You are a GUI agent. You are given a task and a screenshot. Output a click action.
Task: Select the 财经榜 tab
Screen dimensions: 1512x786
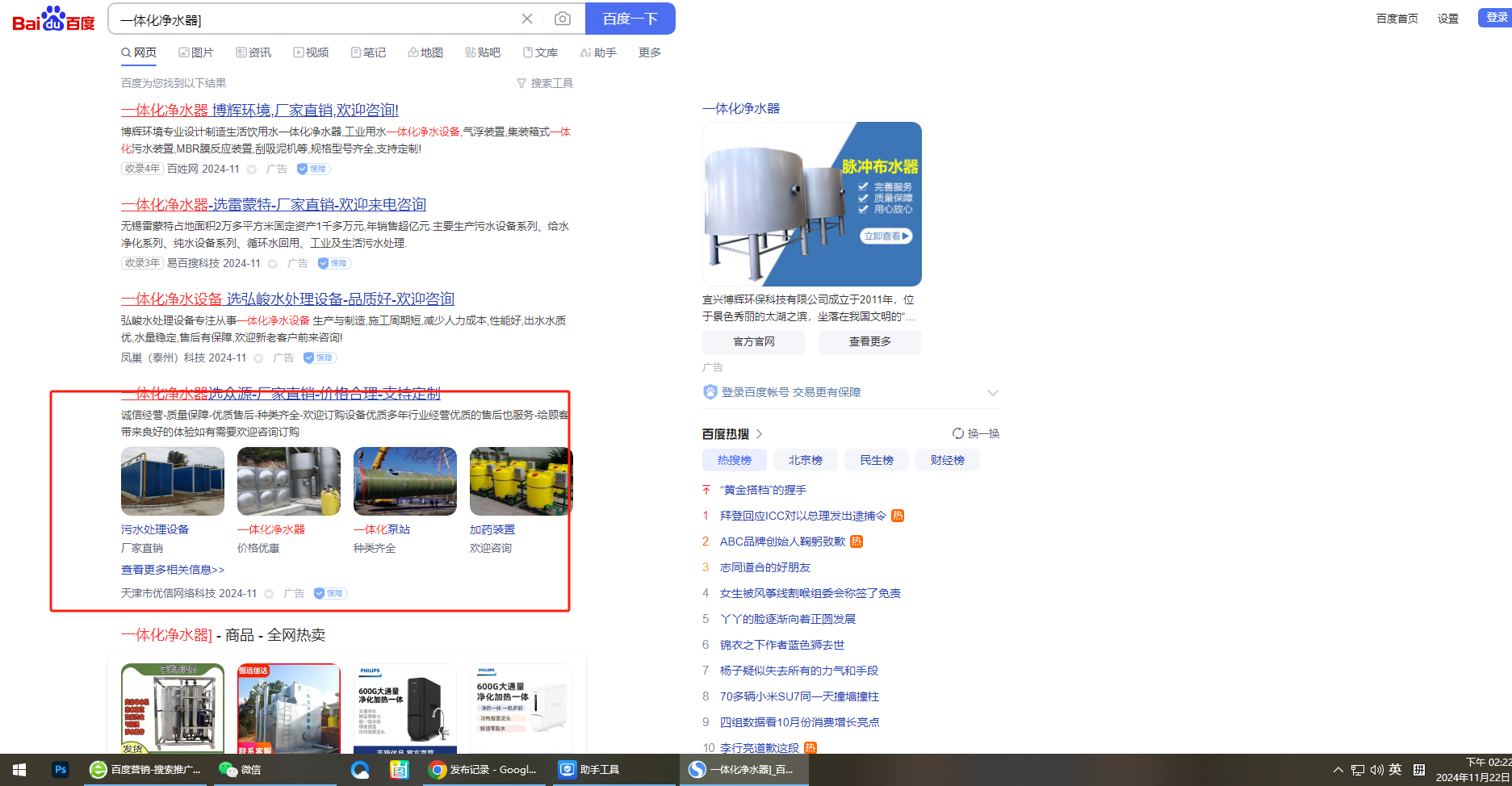(x=948, y=460)
